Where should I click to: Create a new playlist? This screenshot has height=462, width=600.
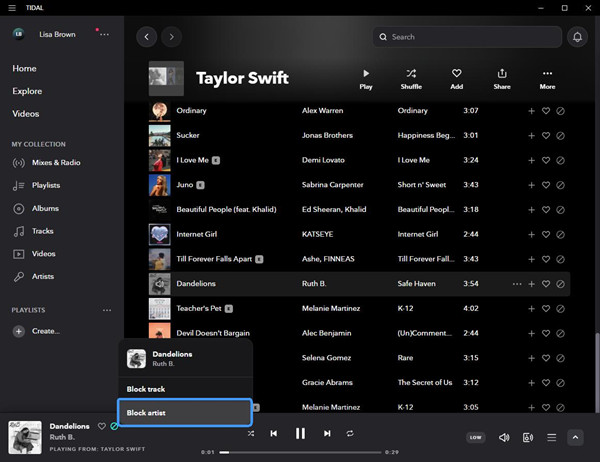tap(36, 331)
